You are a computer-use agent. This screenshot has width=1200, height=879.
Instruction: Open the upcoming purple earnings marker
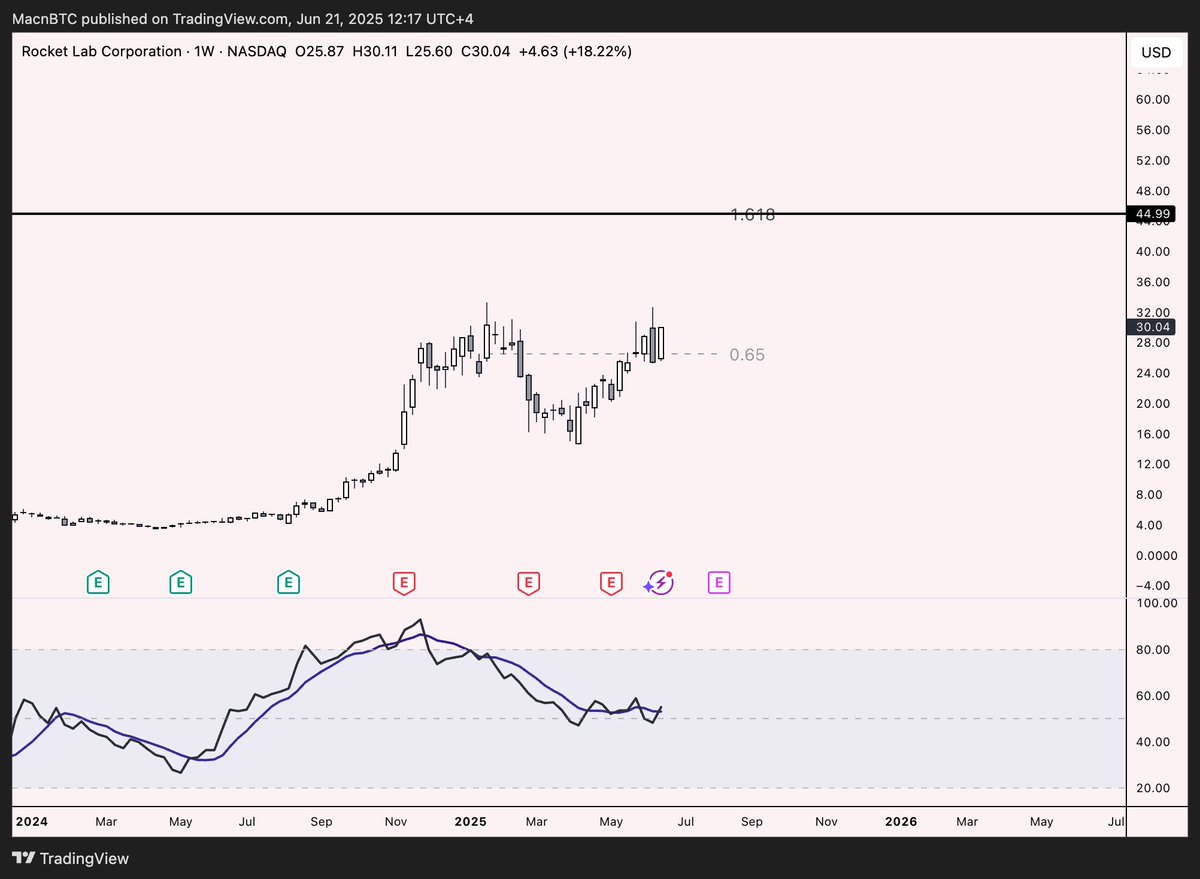719,581
